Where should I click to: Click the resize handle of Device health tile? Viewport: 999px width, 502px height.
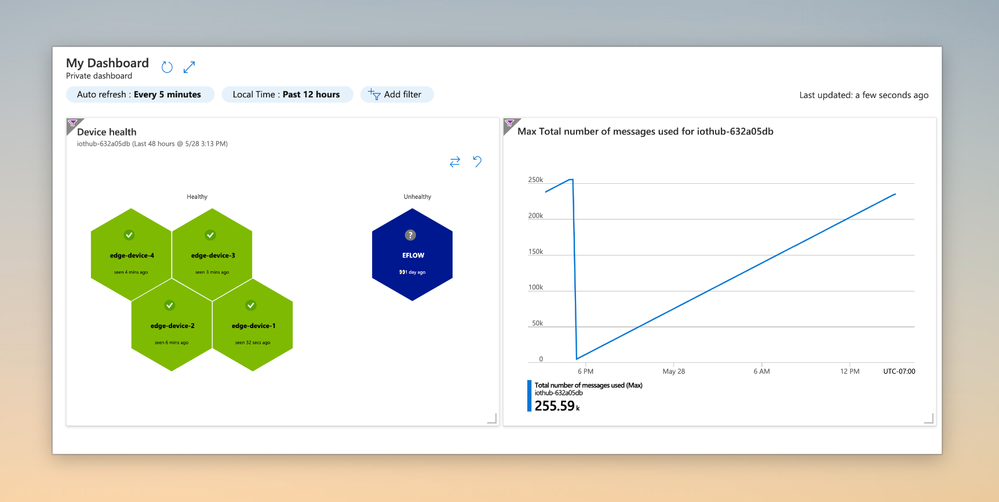click(491, 418)
